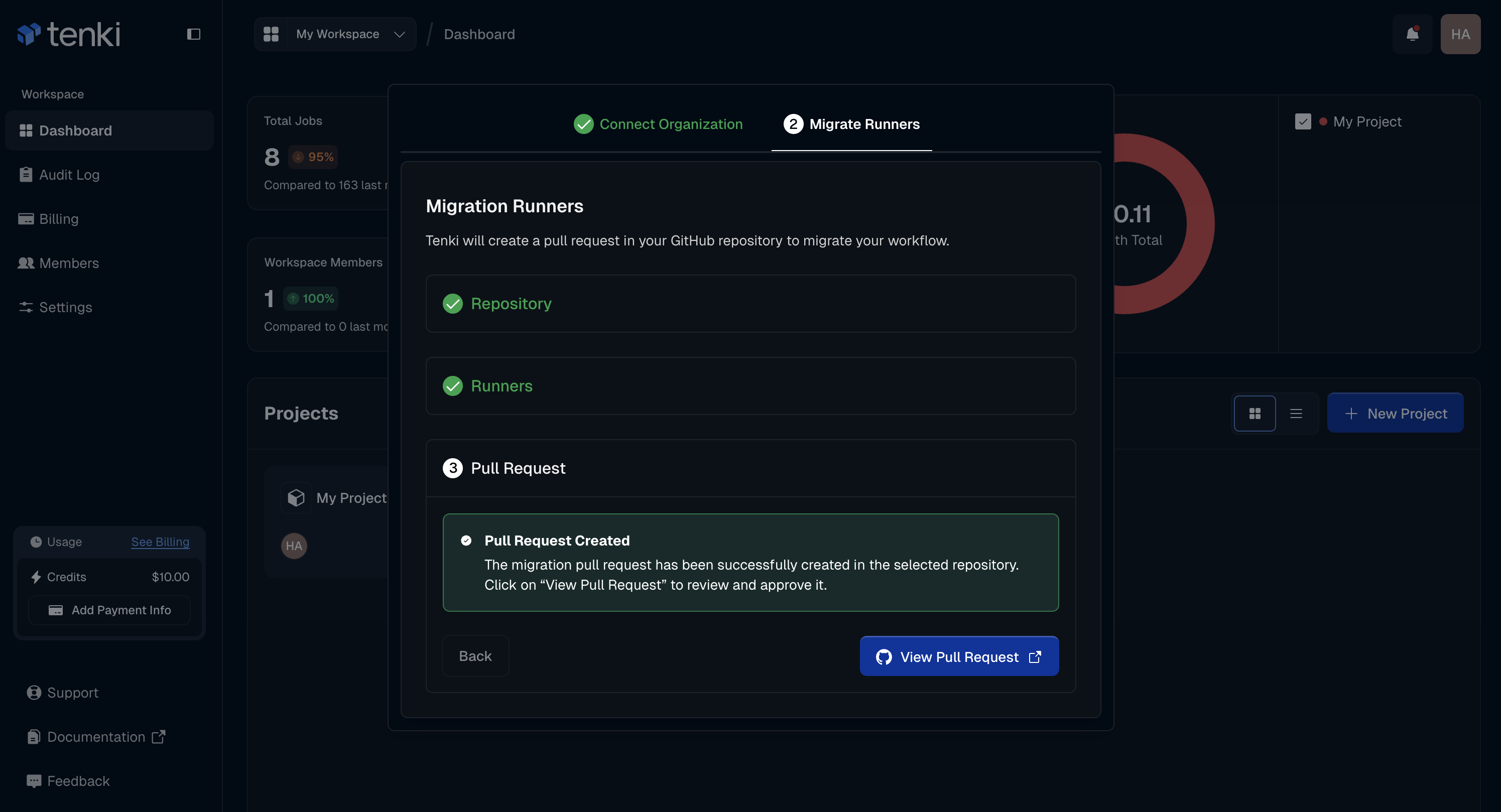1501x812 pixels.
Task: Select the Audit Log sidebar icon
Action: tap(26, 174)
